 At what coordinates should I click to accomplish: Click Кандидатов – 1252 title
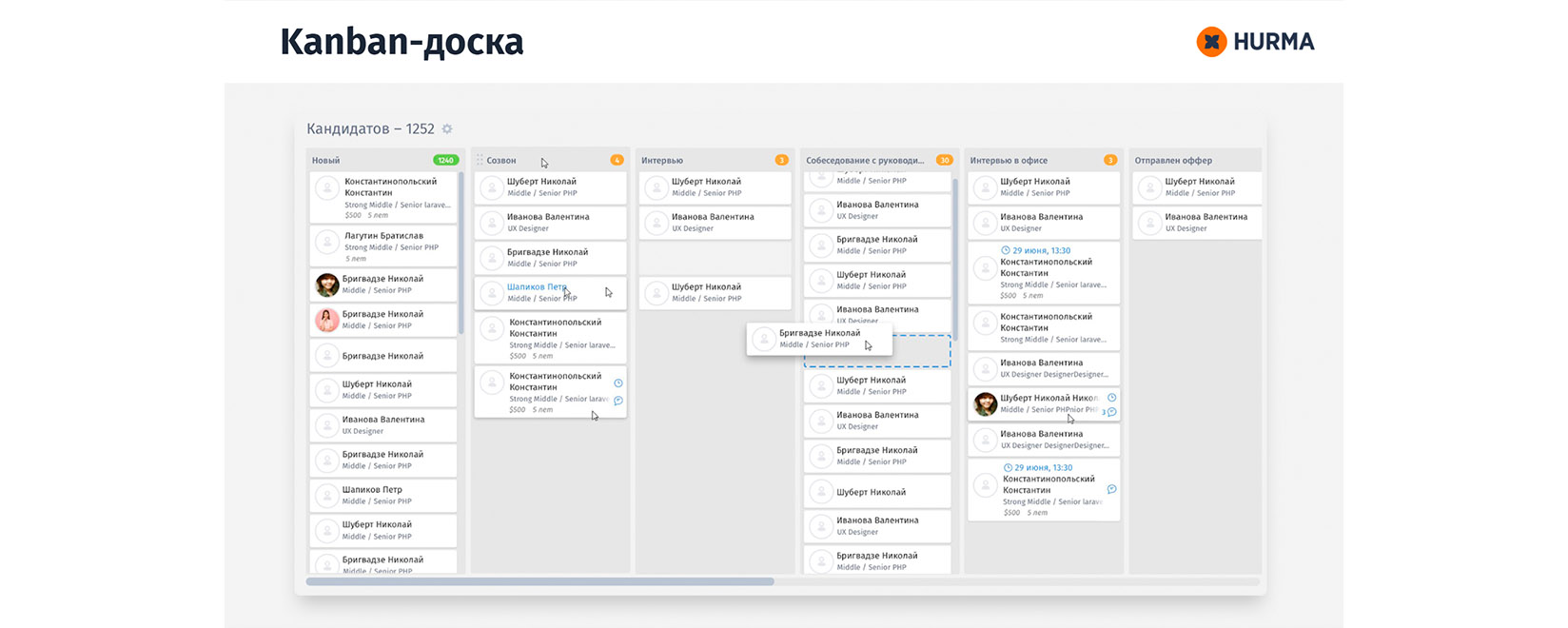click(x=370, y=128)
